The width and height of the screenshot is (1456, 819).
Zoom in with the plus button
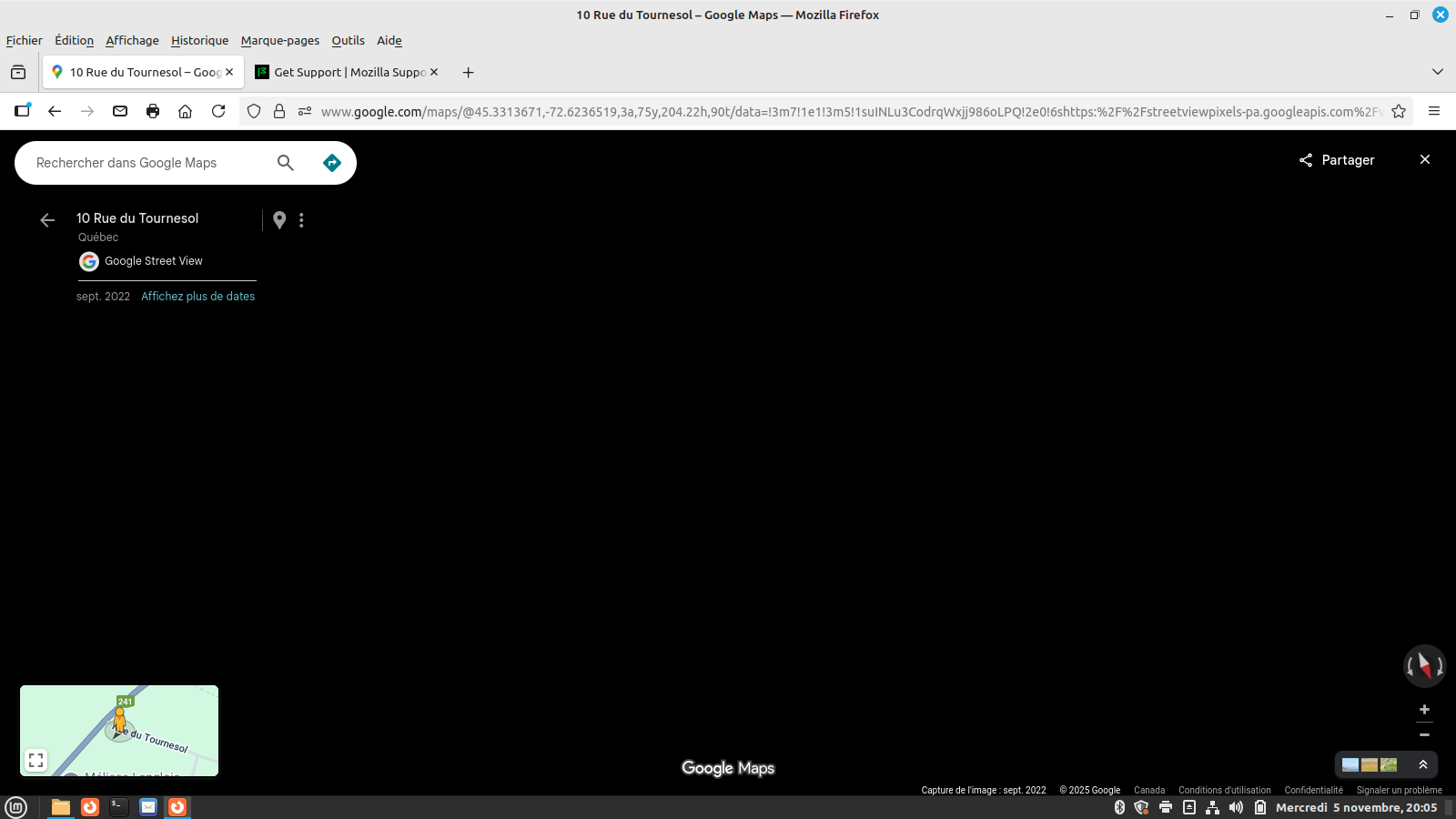point(1425,710)
